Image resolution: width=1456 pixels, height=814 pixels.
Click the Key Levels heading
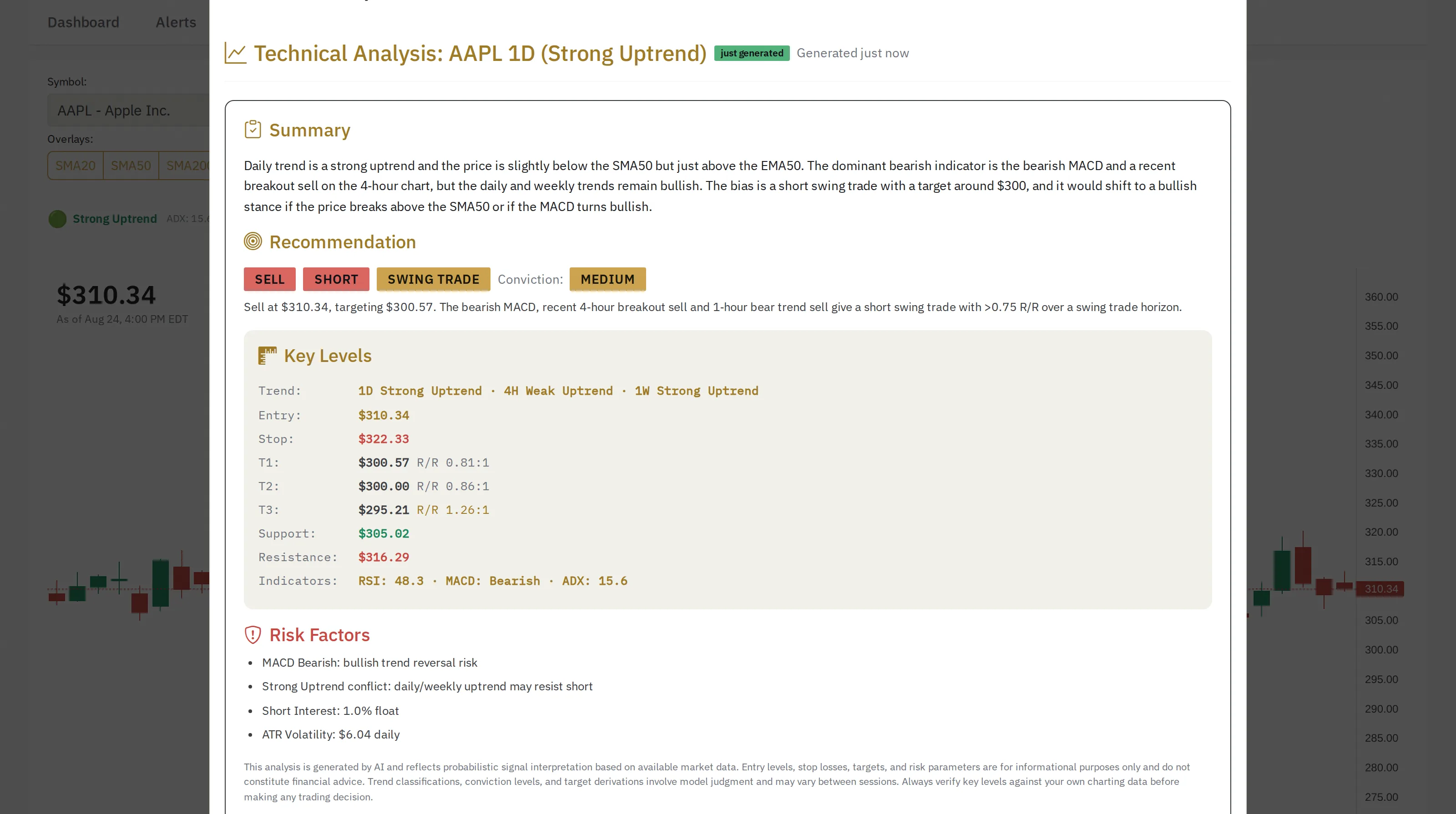328,356
